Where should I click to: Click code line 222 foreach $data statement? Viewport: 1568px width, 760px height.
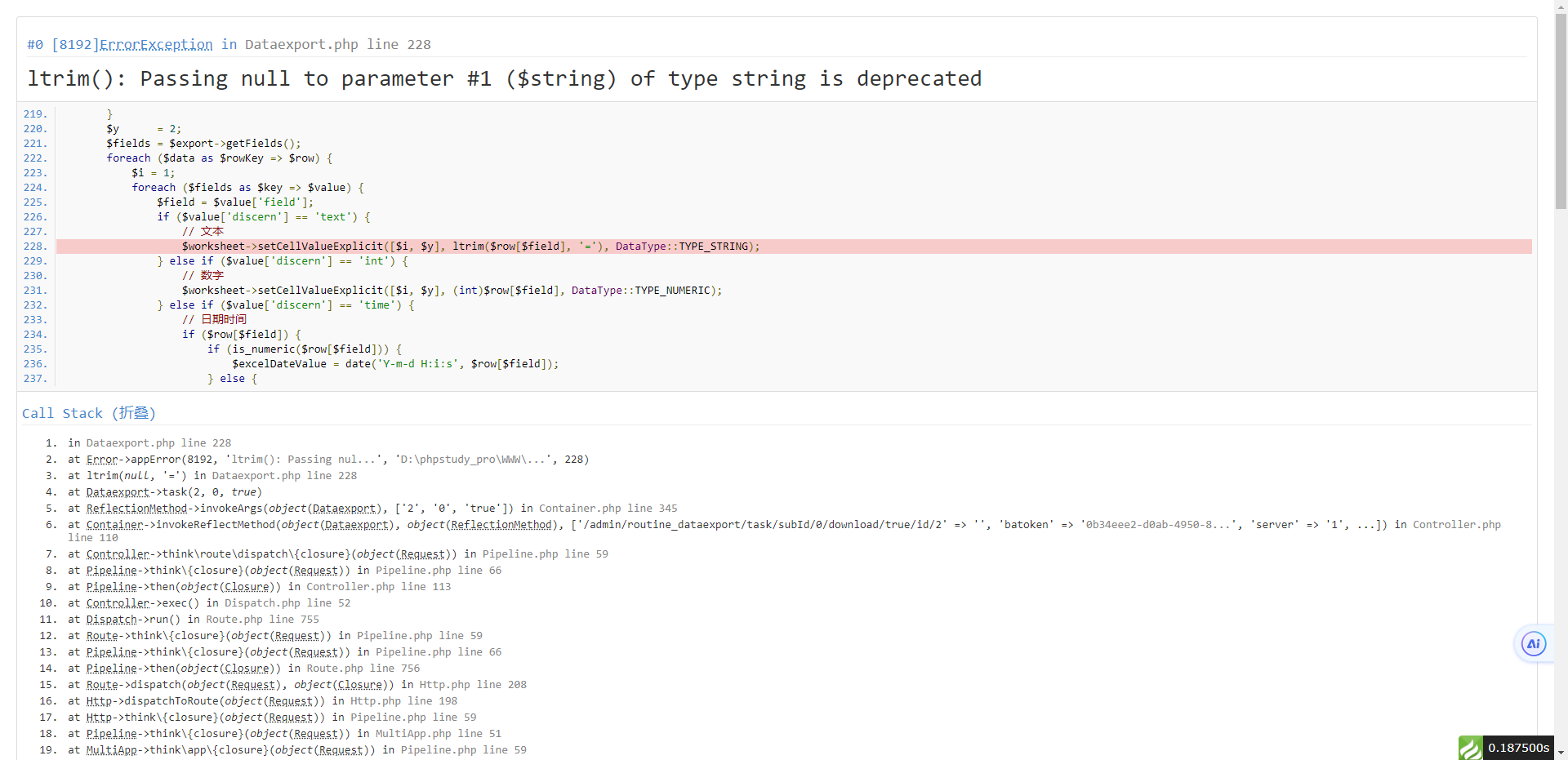click(219, 158)
